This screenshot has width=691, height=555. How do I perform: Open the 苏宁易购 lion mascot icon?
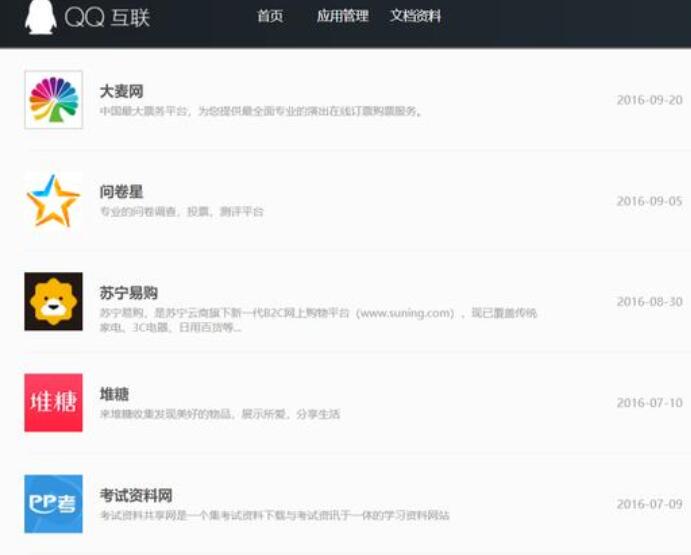[53, 302]
